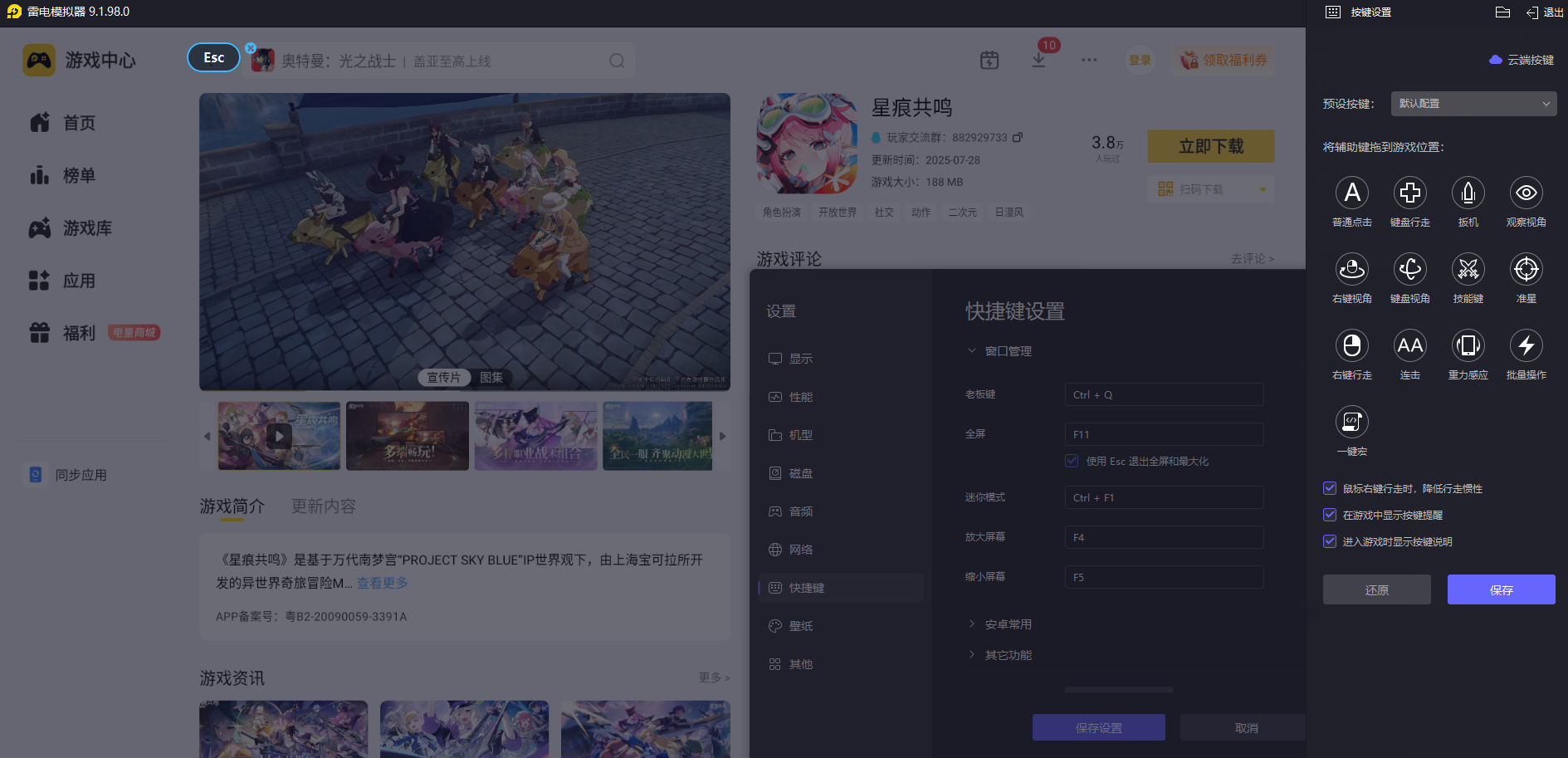
Task: Open the 机型 settings tab
Action: 840,435
